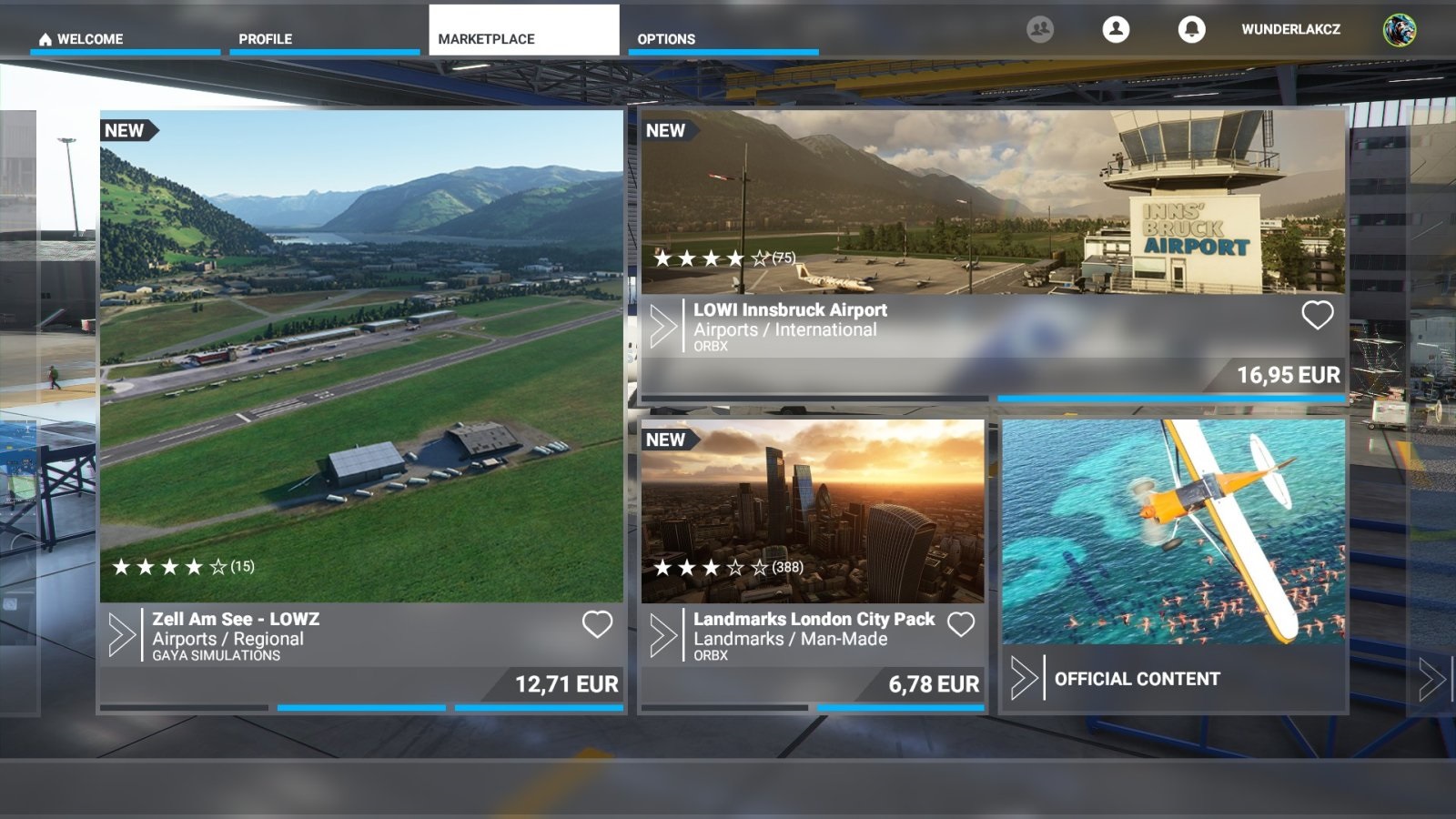
Task: Click the arrow icon beside Zell Am See
Action: coord(122,634)
